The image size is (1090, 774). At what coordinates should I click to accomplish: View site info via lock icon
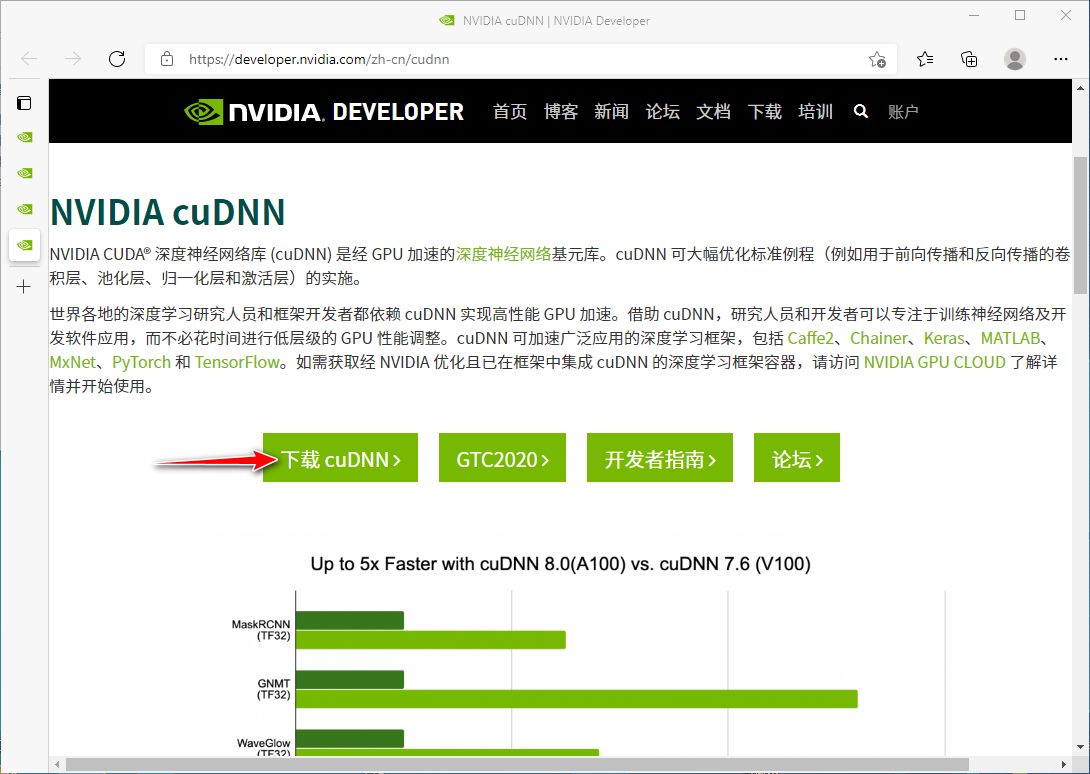[167, 59]
